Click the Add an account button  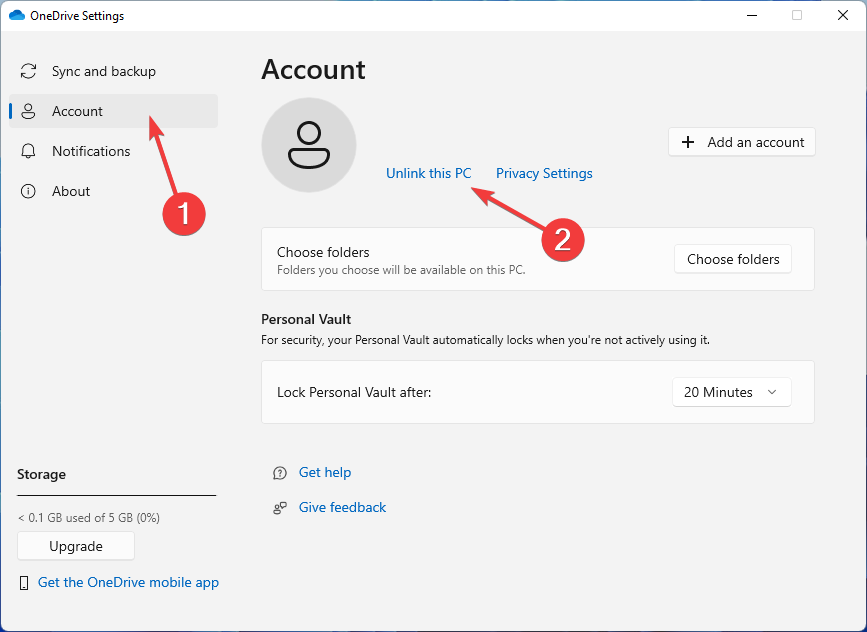pos(741,142)
